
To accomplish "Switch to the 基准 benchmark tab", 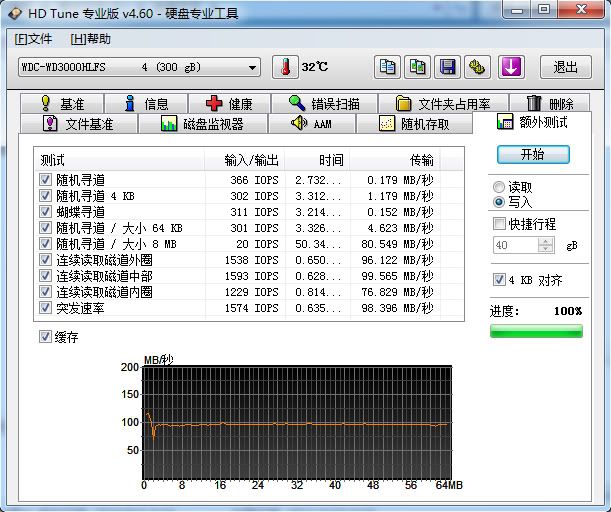I will point(62,103).
